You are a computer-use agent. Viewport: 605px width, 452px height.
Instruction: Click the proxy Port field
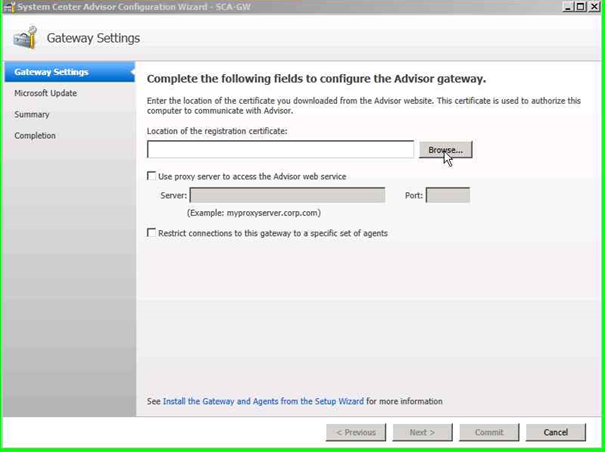point(447,195)
